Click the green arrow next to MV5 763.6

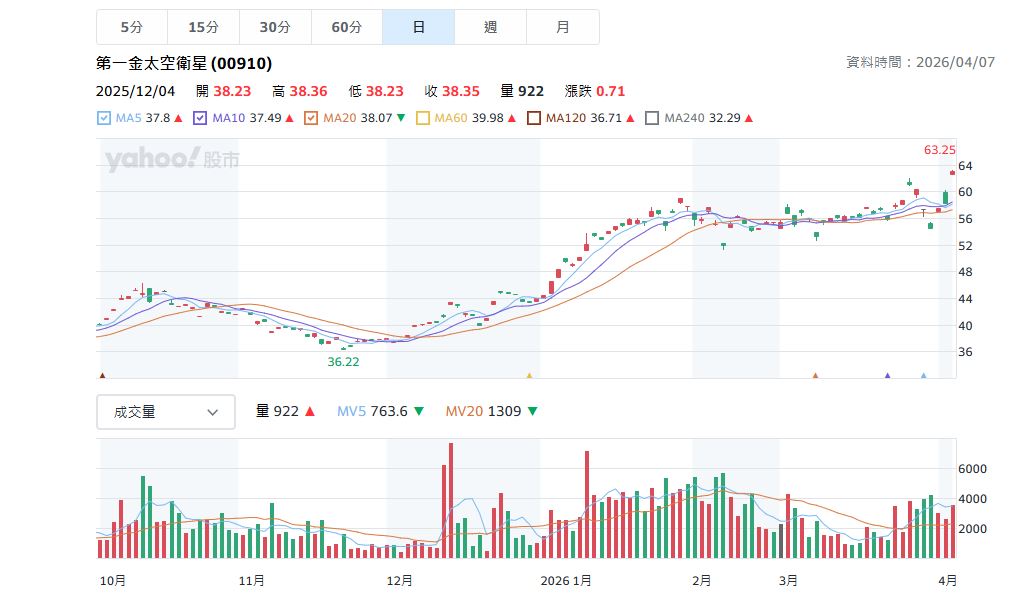[418, 411]
